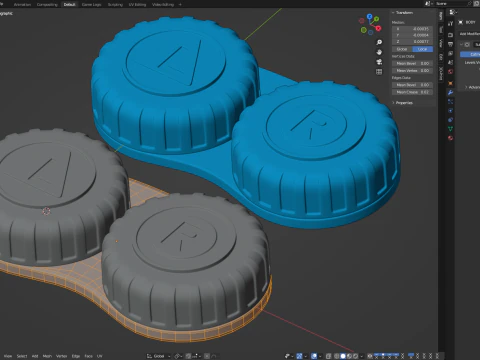This screenshot has width=480, height=360.
Task: Open the Render properties tab icon
Action: coord(450,35)
